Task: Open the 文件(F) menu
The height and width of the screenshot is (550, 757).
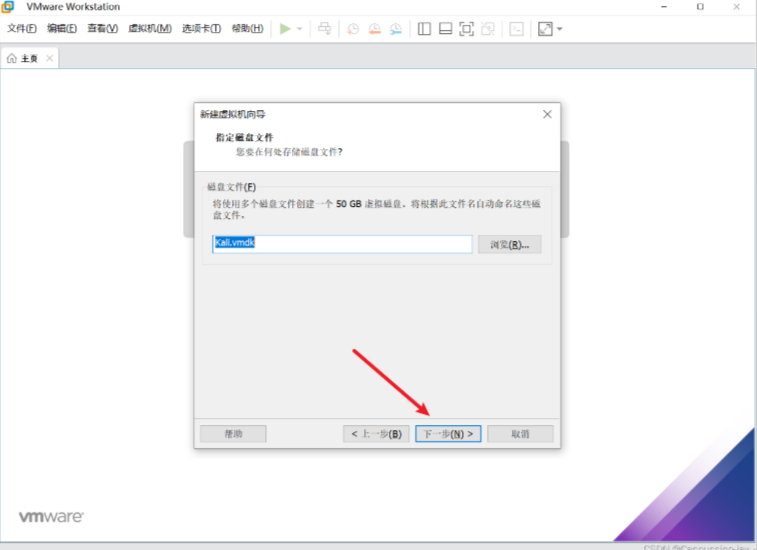Action: [x=22, y=28]
